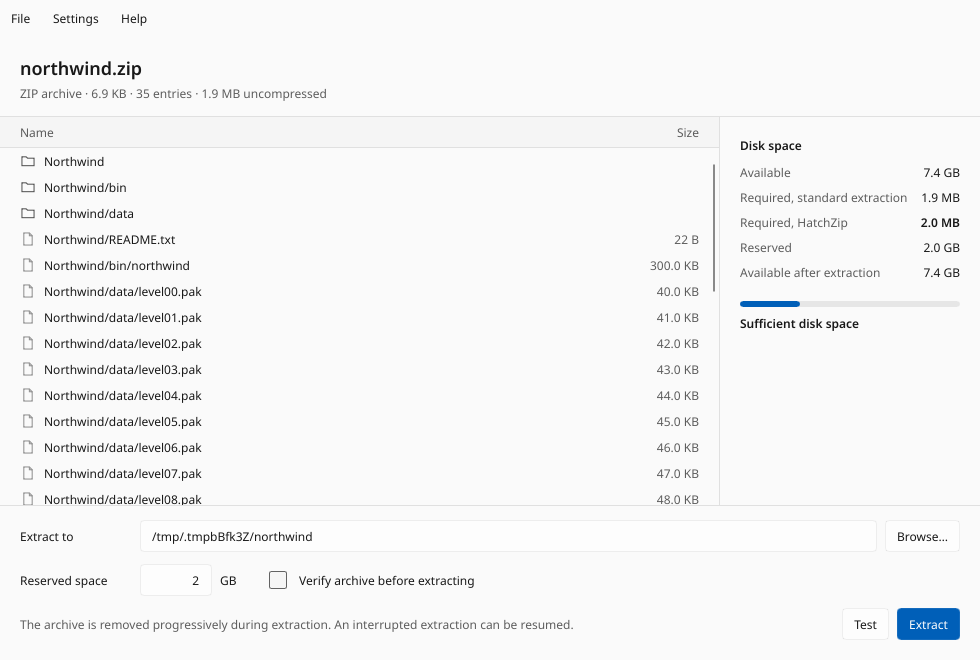Enable Verify archive before extracting checkbox
980x660 pixels.
click(x=278, y=581)
